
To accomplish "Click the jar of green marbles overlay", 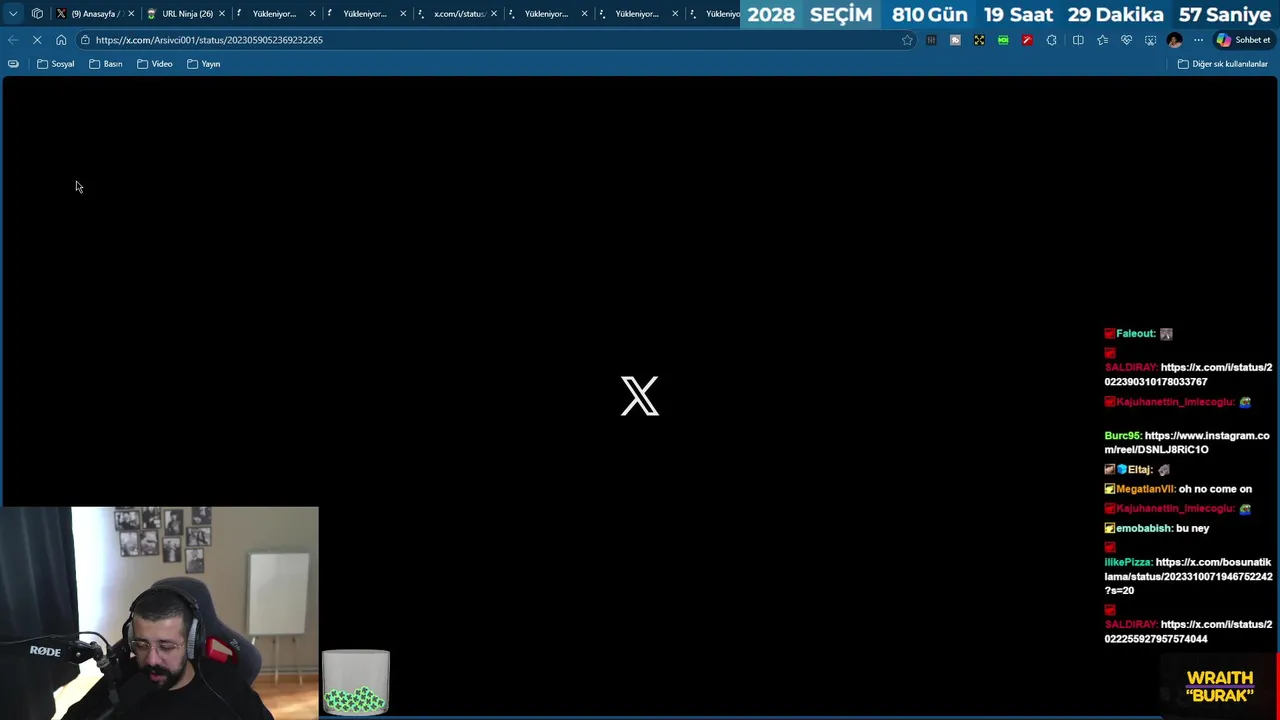I will point(356,682).
